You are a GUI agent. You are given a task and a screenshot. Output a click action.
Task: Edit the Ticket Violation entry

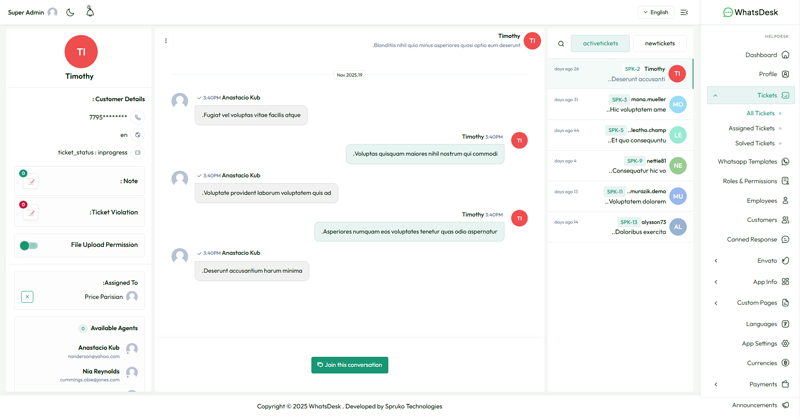(31, 213)
